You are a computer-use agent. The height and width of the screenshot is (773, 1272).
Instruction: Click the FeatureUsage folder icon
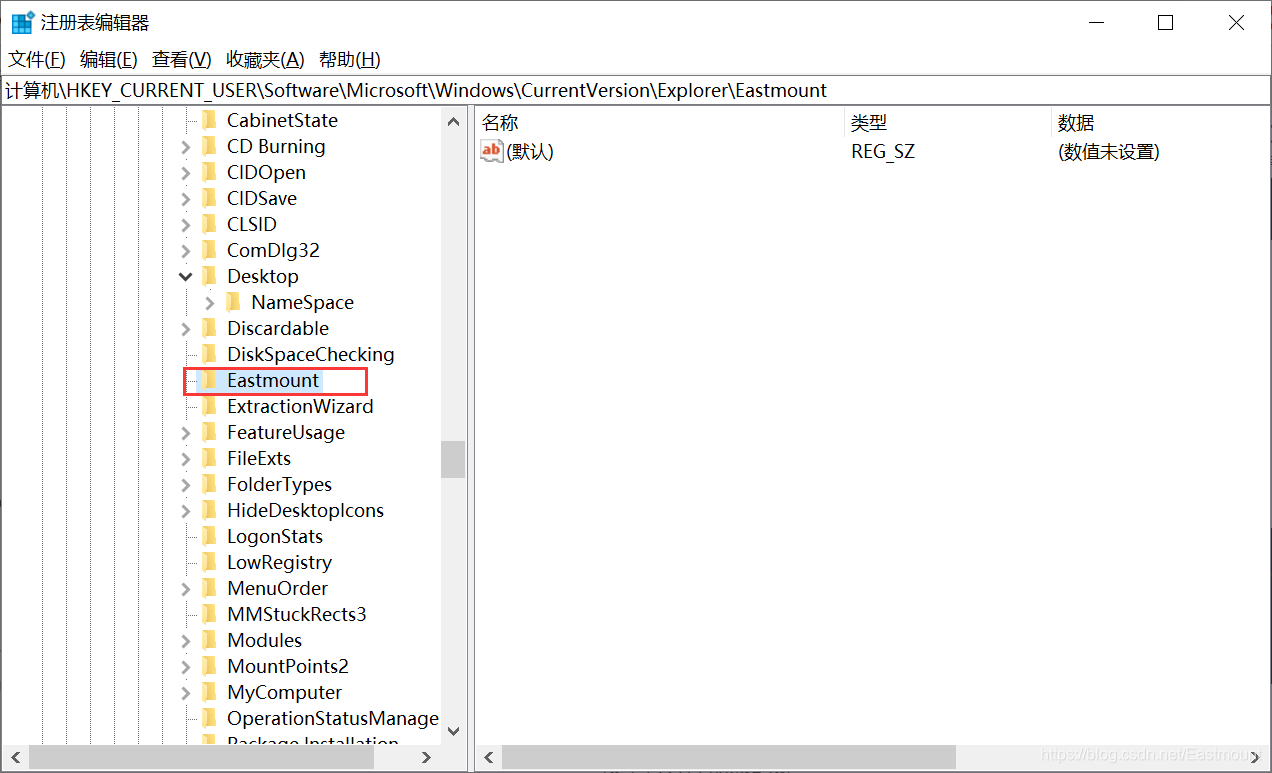(209, 432)
